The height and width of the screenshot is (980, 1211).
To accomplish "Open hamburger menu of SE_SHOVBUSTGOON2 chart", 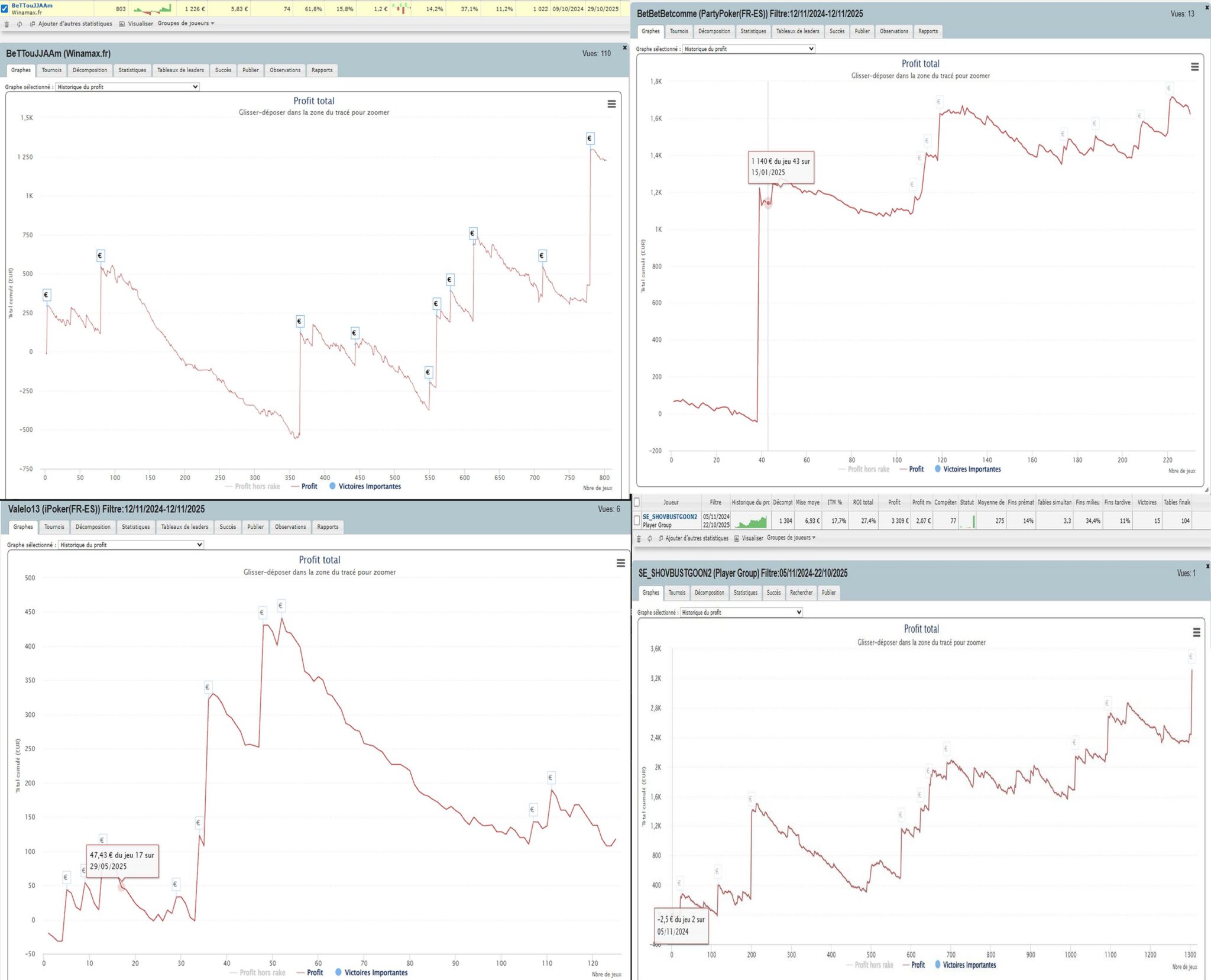I will 1196,632.
